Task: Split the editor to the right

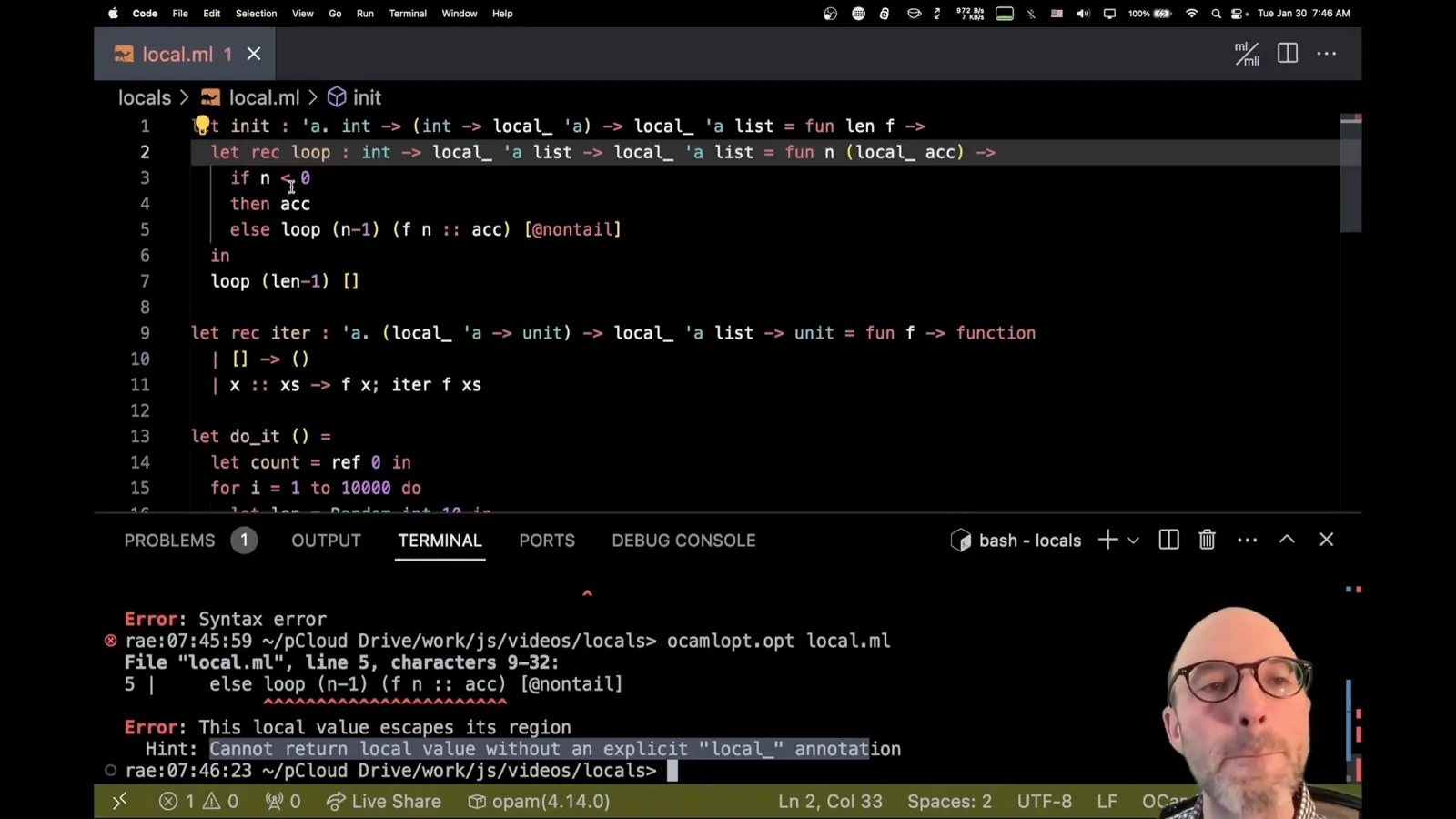Action: pos(1288,54)
